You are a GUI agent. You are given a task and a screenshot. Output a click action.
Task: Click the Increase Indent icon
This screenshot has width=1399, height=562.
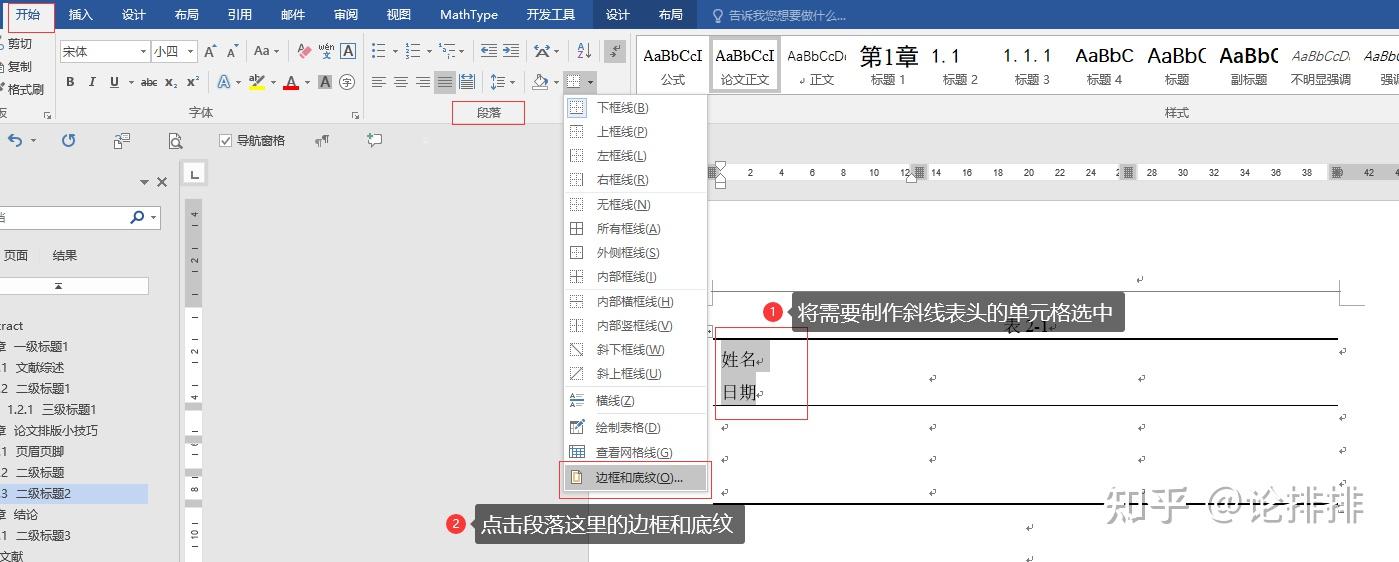[511, 51]
